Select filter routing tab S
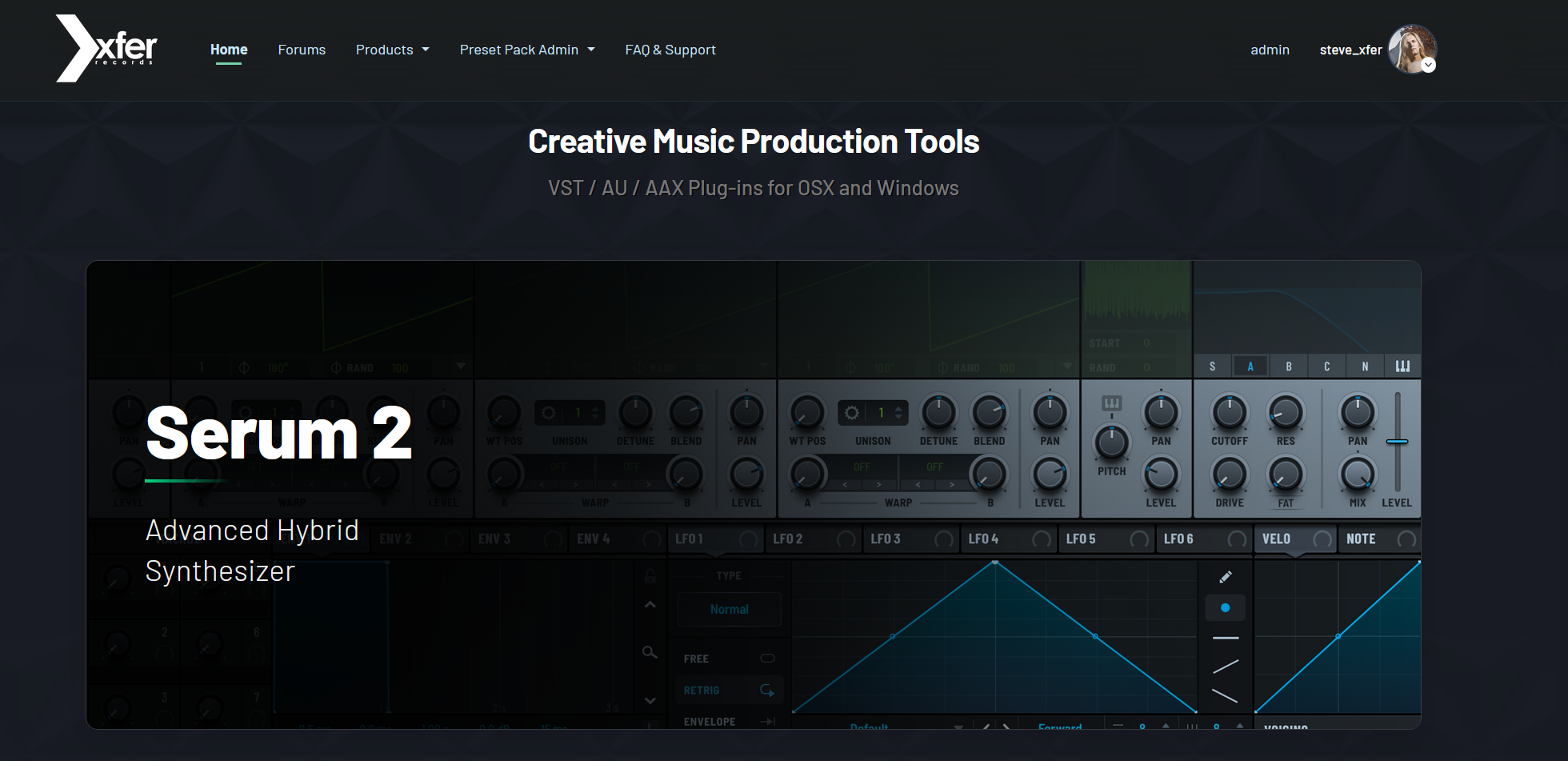Screen dimensions: 1568x761 click(x=1212, y=366)
